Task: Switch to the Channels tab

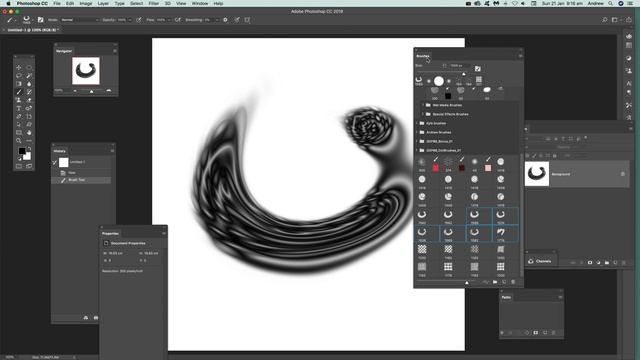Action: 543,261
